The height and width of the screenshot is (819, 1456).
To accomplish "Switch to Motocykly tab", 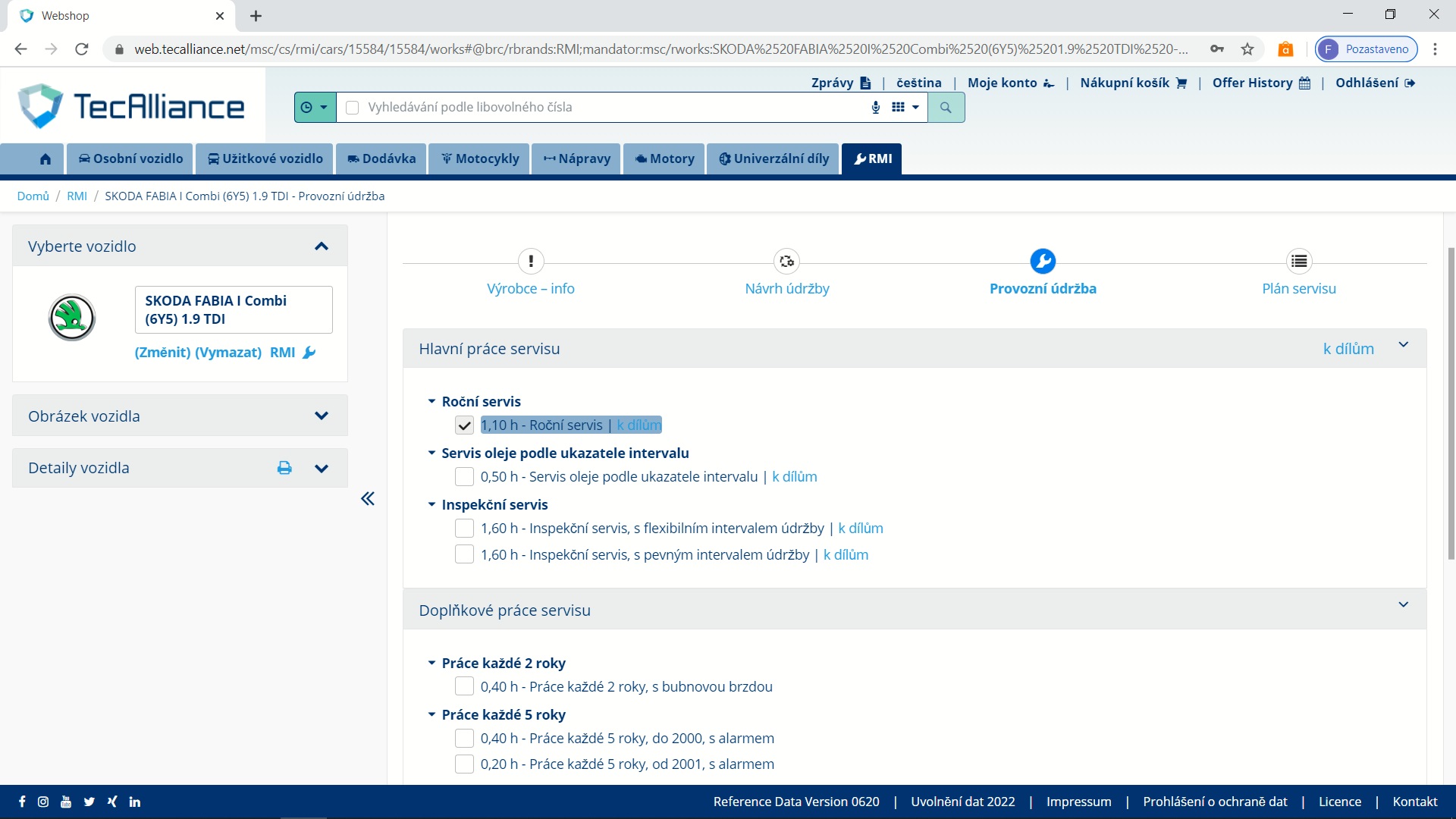I will pos(479,158).
